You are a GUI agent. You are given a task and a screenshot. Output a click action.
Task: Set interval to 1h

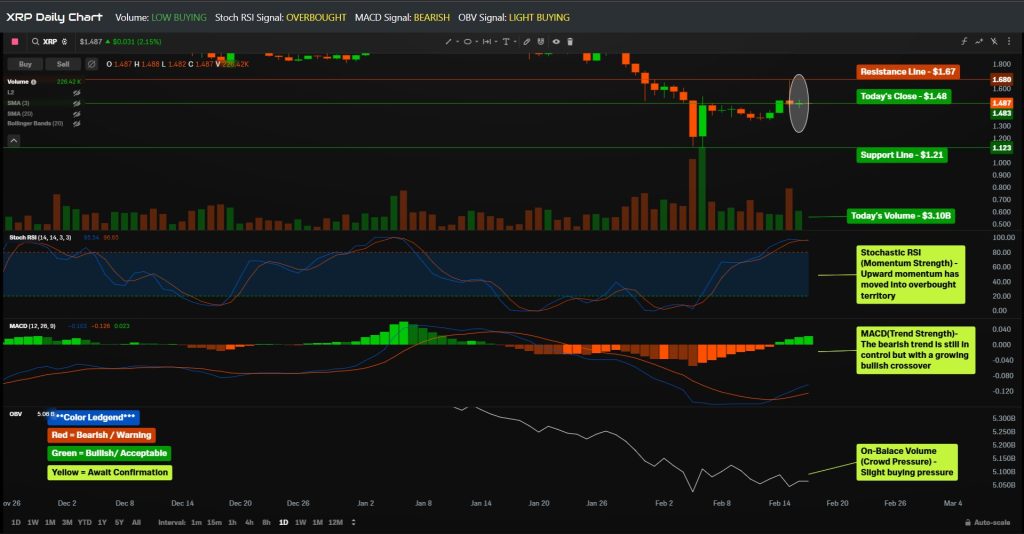pos(232,522)
